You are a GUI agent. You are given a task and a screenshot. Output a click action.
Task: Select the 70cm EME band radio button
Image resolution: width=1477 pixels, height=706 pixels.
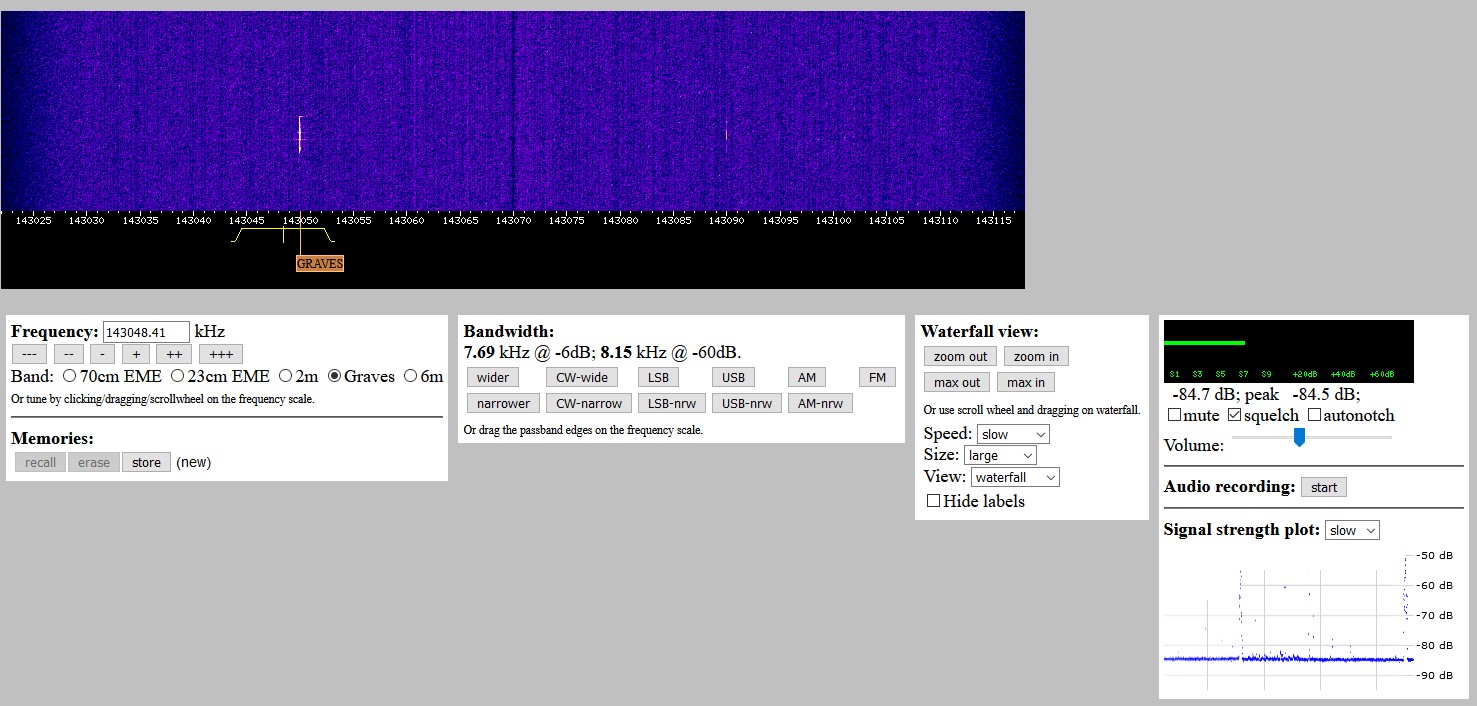69,377
